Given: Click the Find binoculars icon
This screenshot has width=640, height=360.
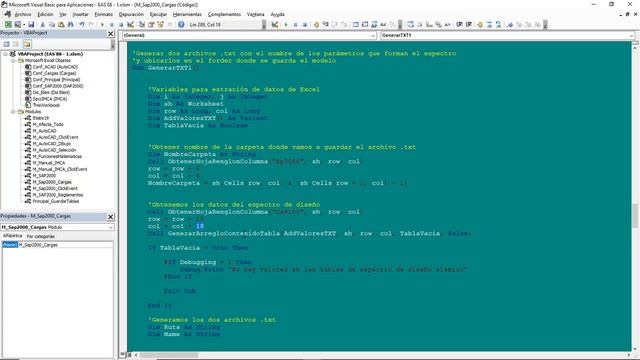Looking at the screenshot, I should click(x=70, y=24).
